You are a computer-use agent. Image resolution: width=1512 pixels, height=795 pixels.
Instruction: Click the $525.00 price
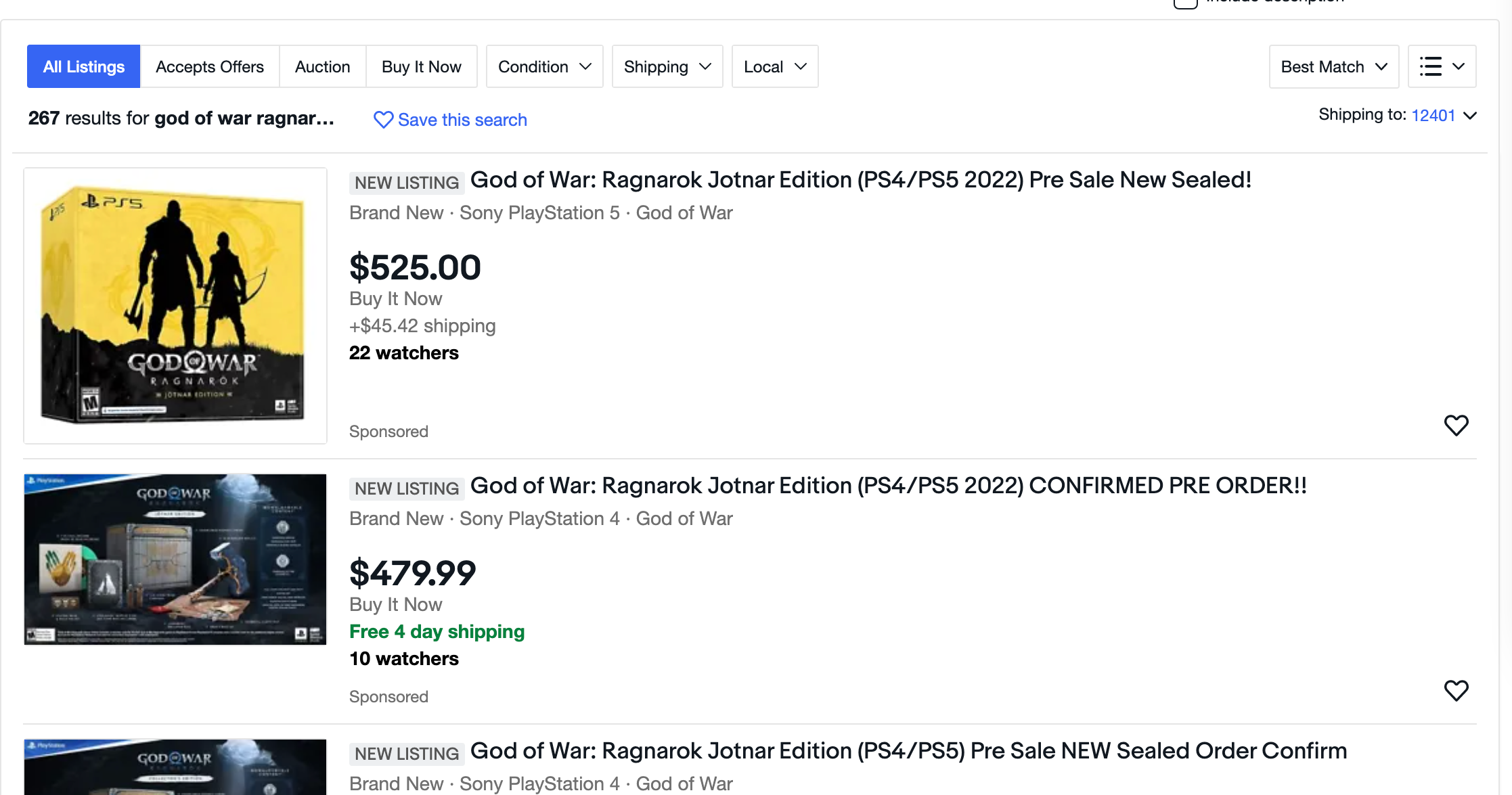click(x=415, y=267)
